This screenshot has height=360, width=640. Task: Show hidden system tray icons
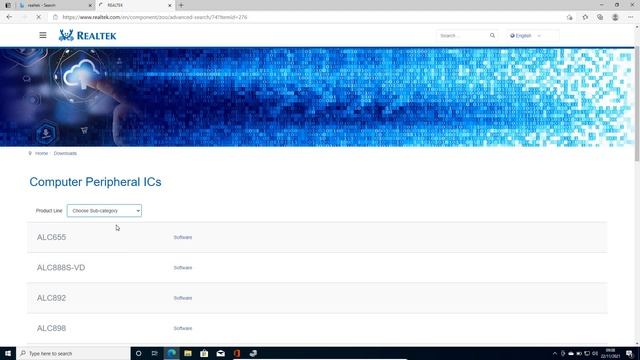(x=555, y=353)
